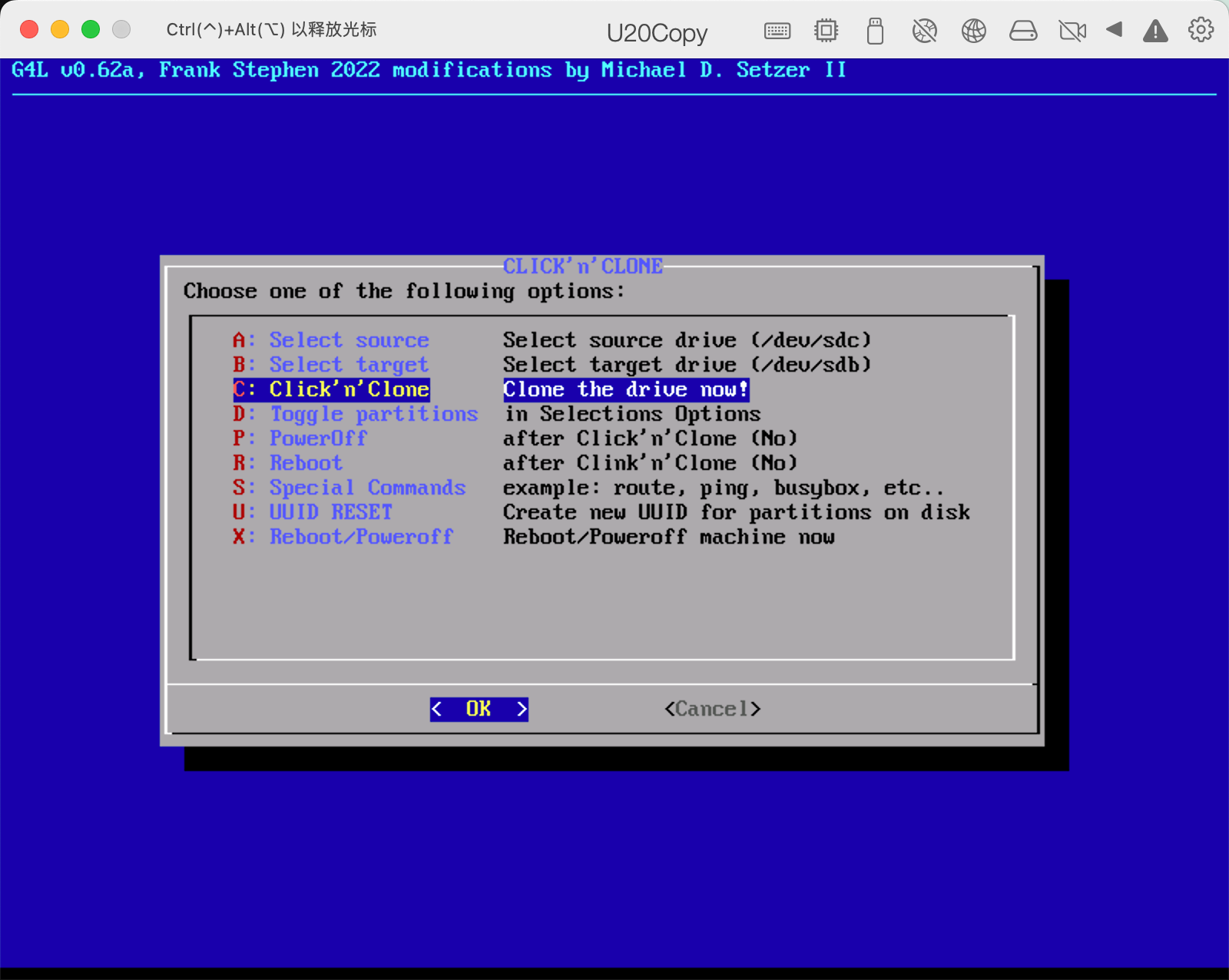
Task: Click the warning triangle icon
Action: tap(1155, 31)
